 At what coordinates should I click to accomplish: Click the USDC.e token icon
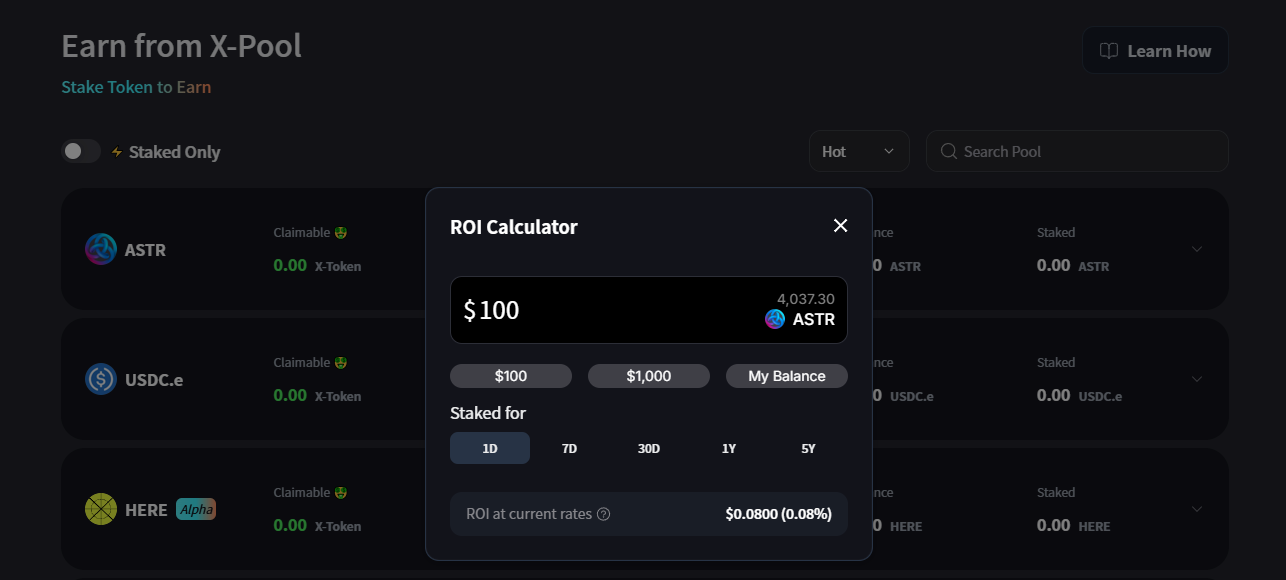[x=101, y=379]
